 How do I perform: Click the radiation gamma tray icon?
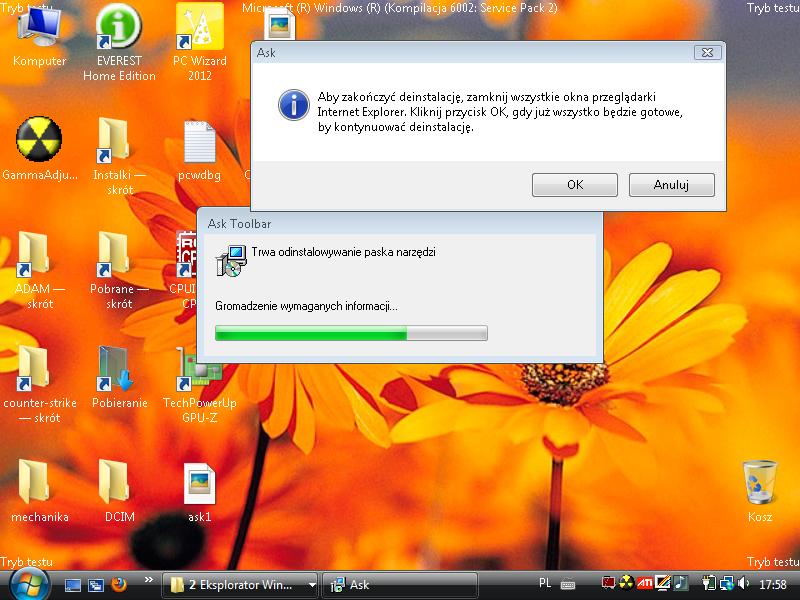coord(627,583)
